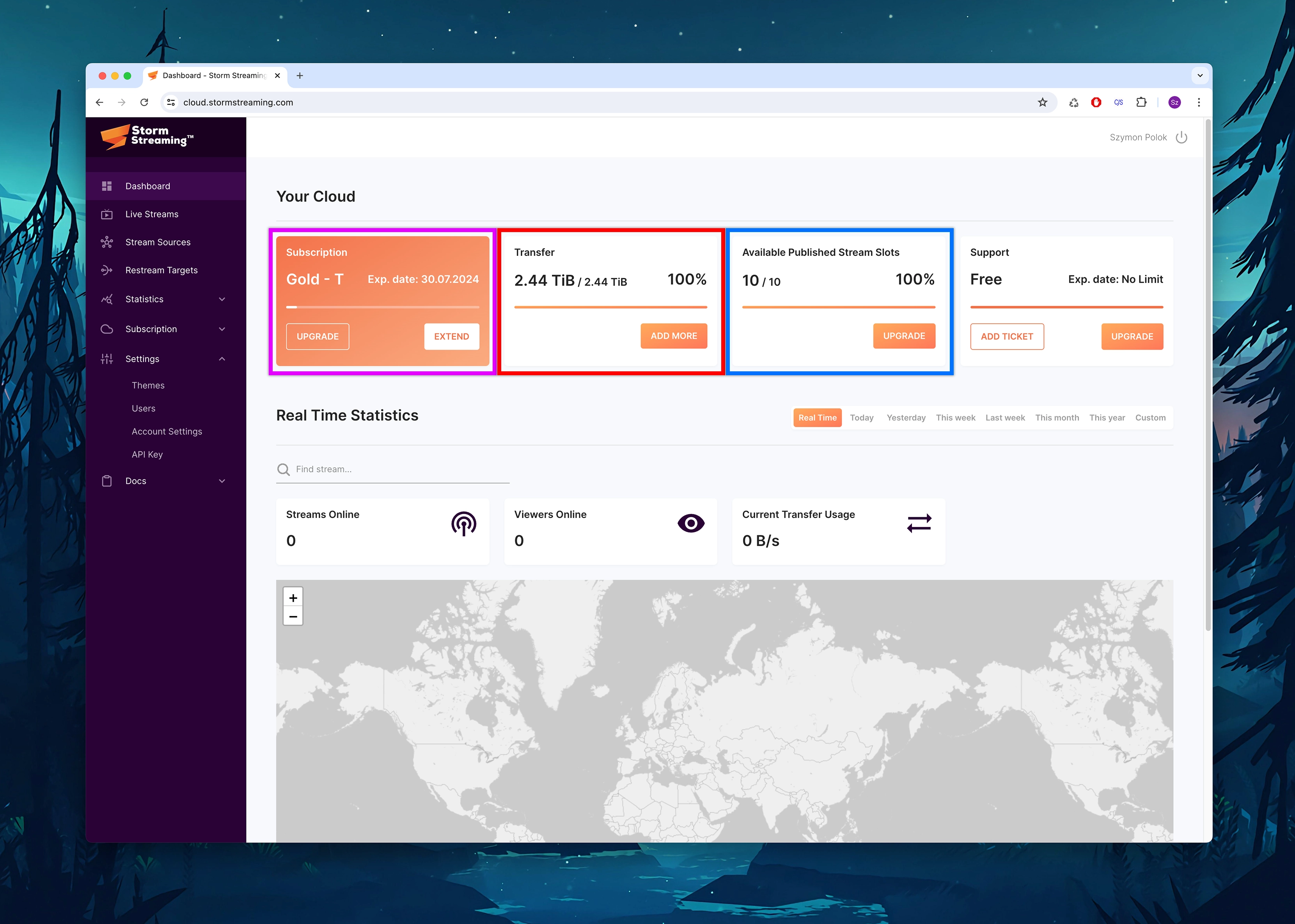1295x924 pixels.
Task: Open Docs using the clipboard icon
Action: [x=107, y=480]
